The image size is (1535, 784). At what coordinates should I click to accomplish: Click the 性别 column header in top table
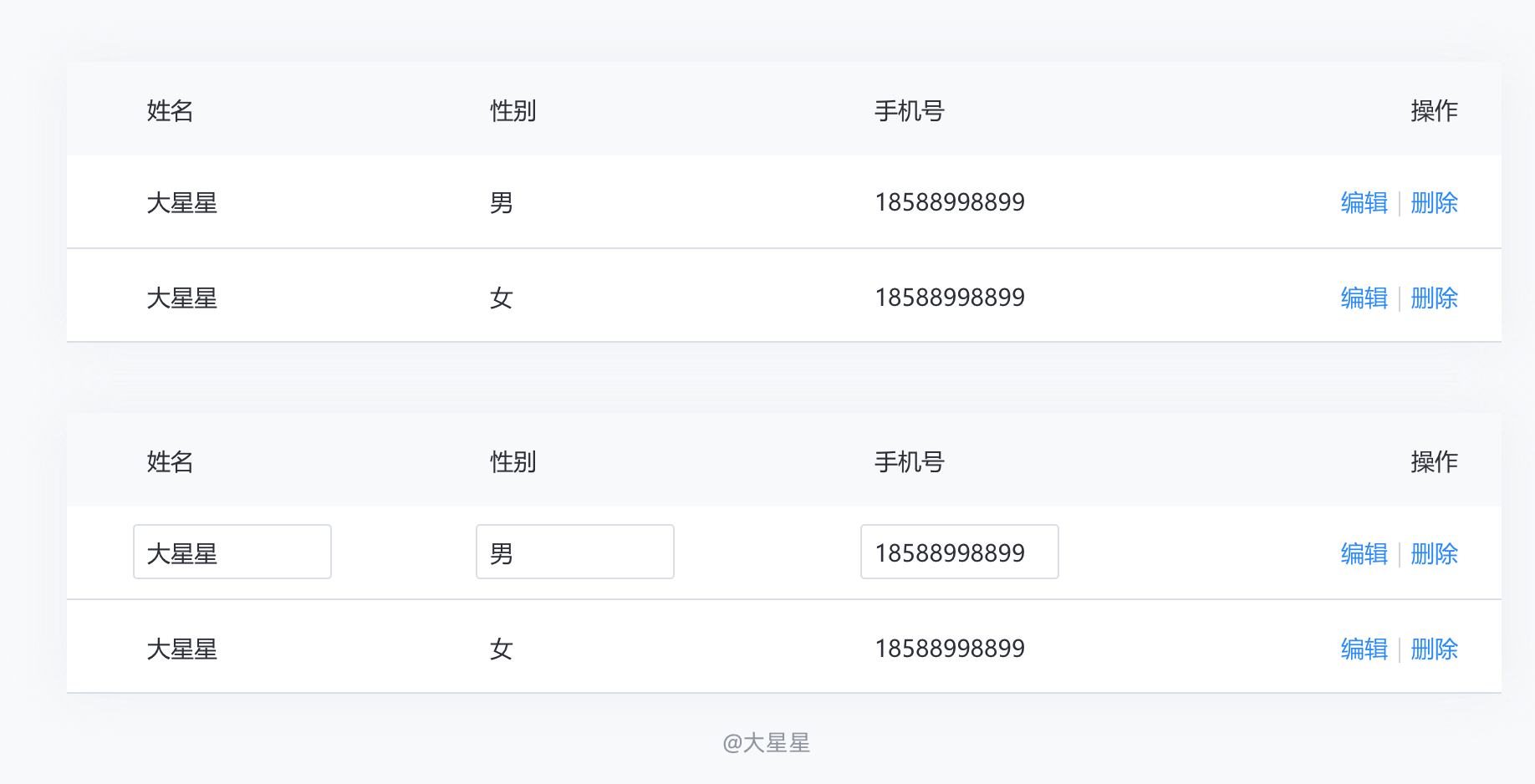tap(513, 110)
